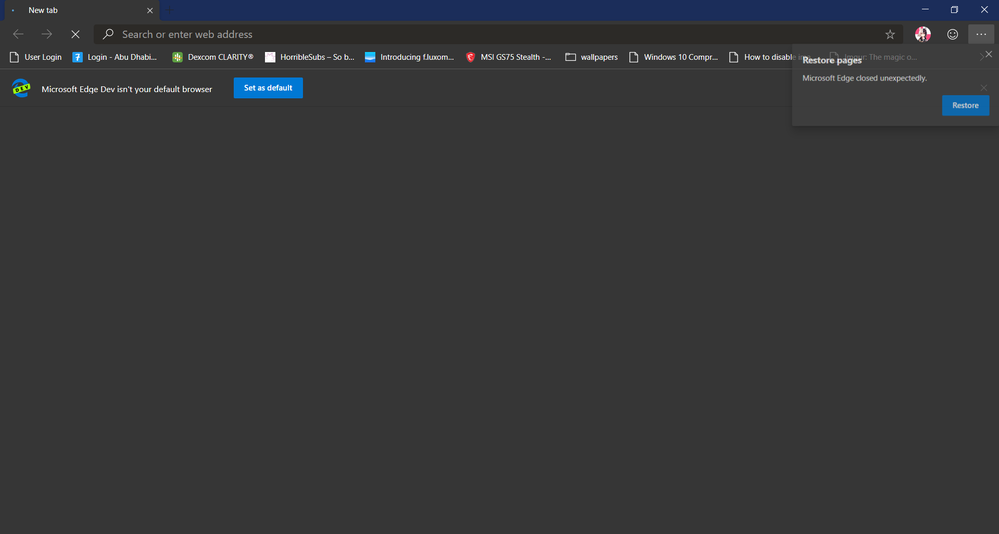Focus the Search or enter web address field
The width and height of the screenshot is (999, 534).
click(498, 34)
